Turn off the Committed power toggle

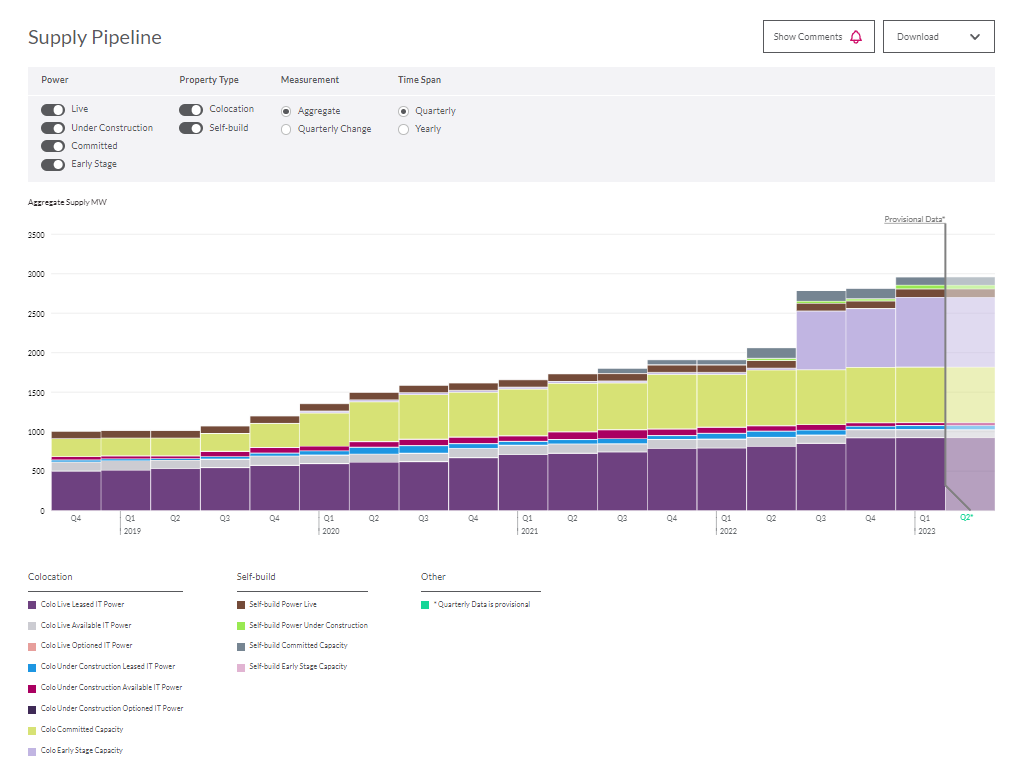coord(53,146)
